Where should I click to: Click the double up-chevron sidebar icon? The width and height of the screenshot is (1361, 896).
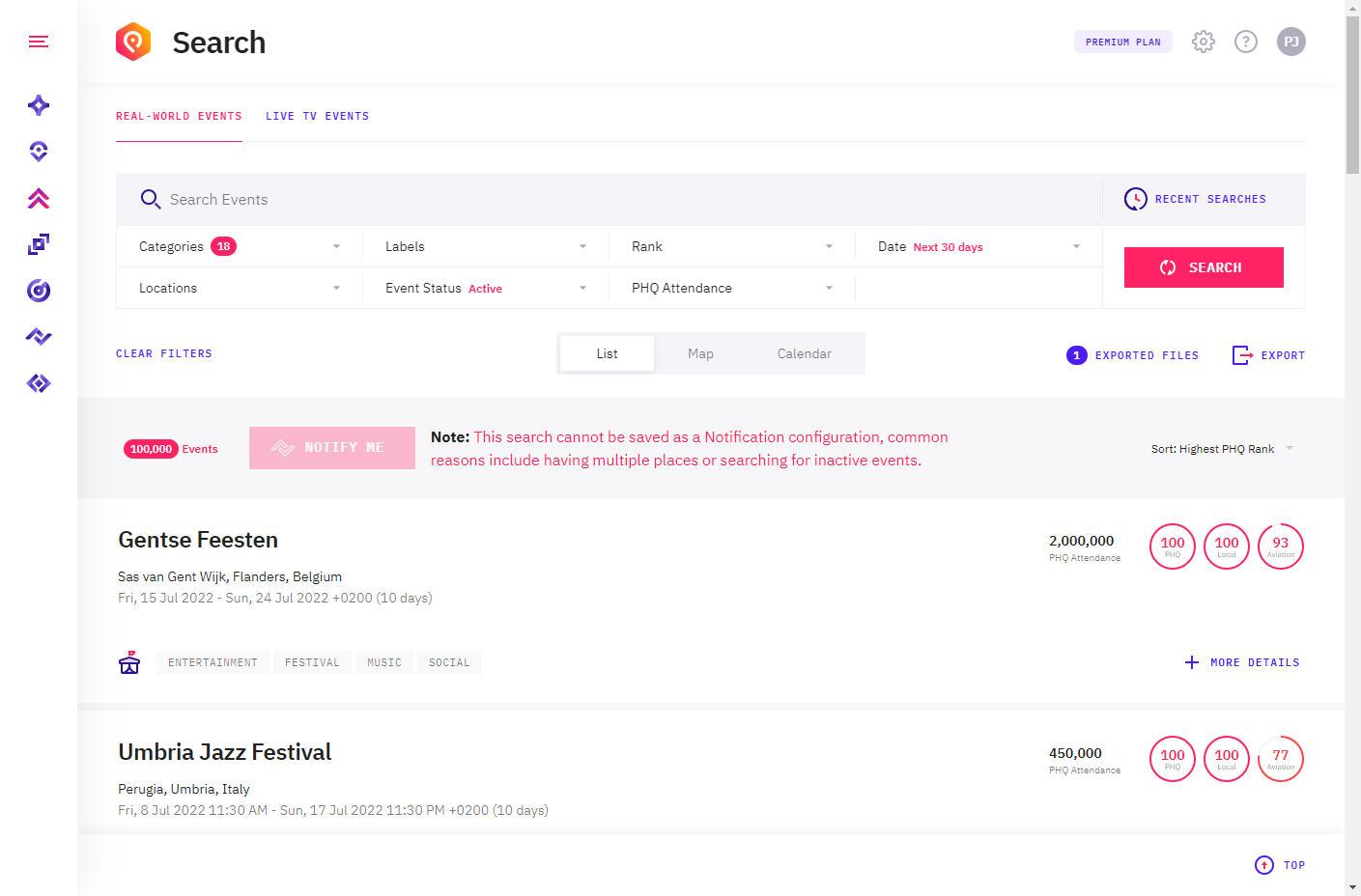click(39, 198)
